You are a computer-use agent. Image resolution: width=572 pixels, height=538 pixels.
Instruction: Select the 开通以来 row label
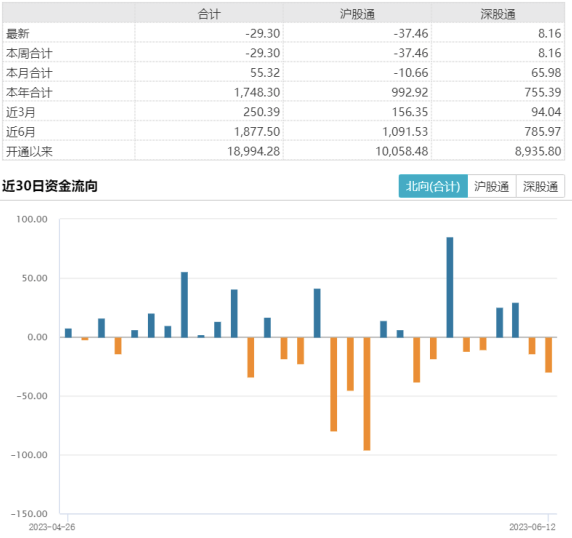[x=29, y=151]
